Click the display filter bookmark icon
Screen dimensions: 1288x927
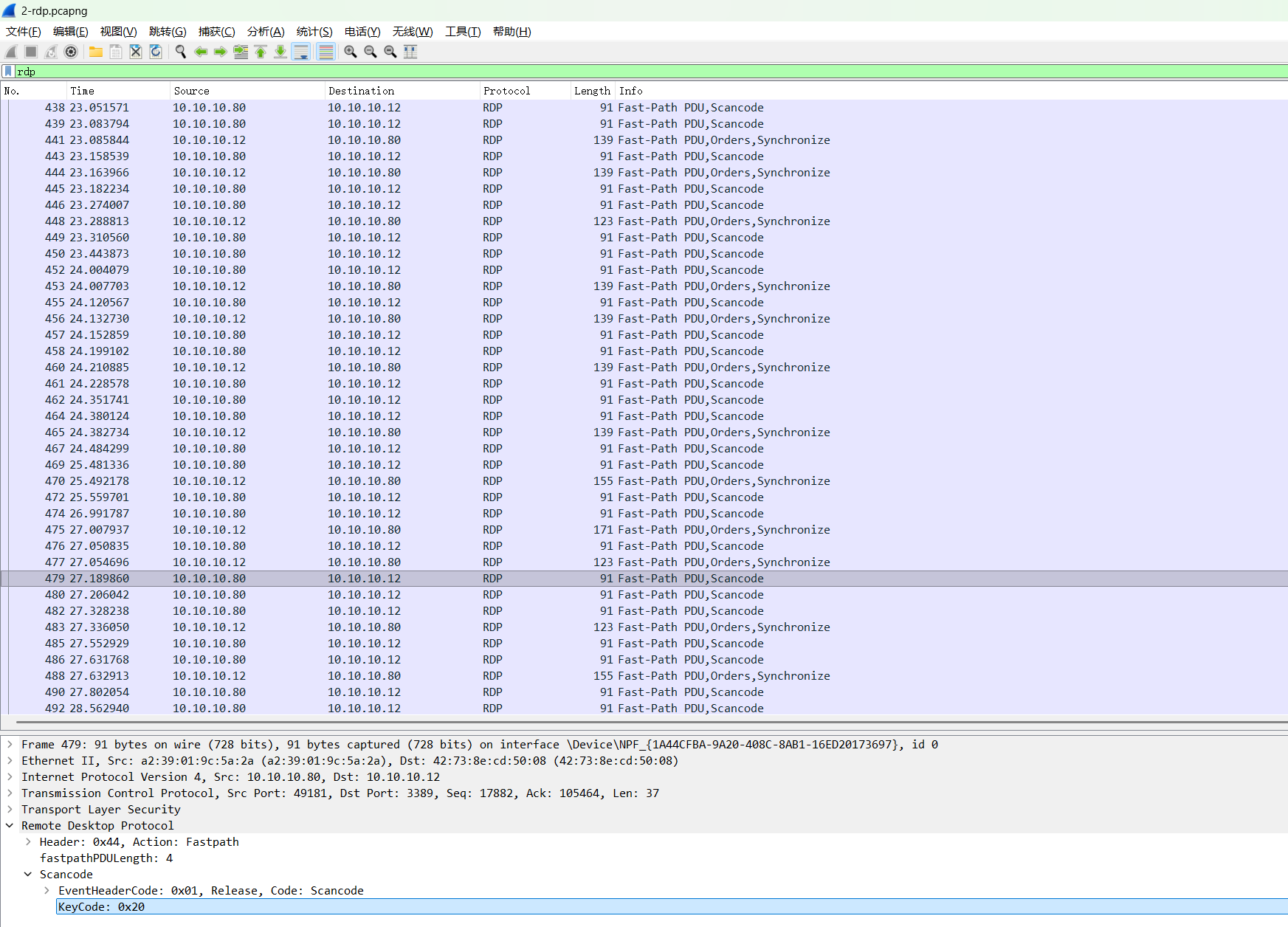click(8, 72)
